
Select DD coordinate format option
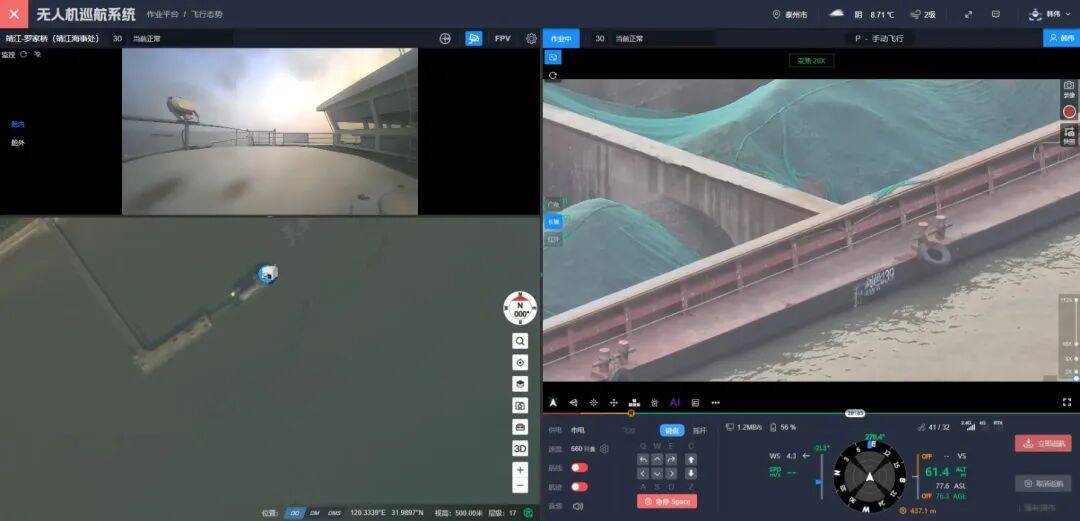tap(295, 513)
